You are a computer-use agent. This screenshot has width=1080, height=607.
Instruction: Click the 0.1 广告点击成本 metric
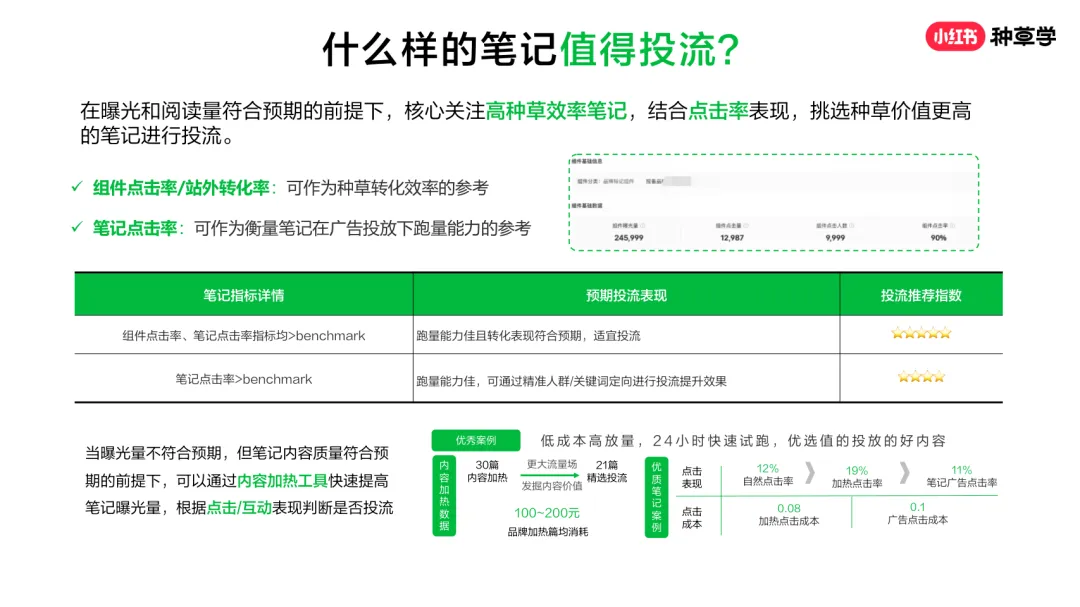coord(917,513)
